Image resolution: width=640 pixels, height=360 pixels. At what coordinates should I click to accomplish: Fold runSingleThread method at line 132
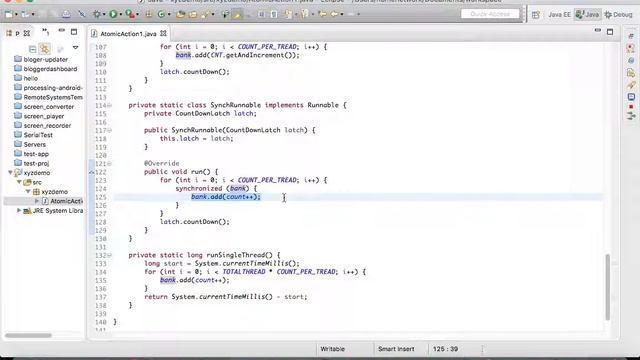click(x=109, y=255)
